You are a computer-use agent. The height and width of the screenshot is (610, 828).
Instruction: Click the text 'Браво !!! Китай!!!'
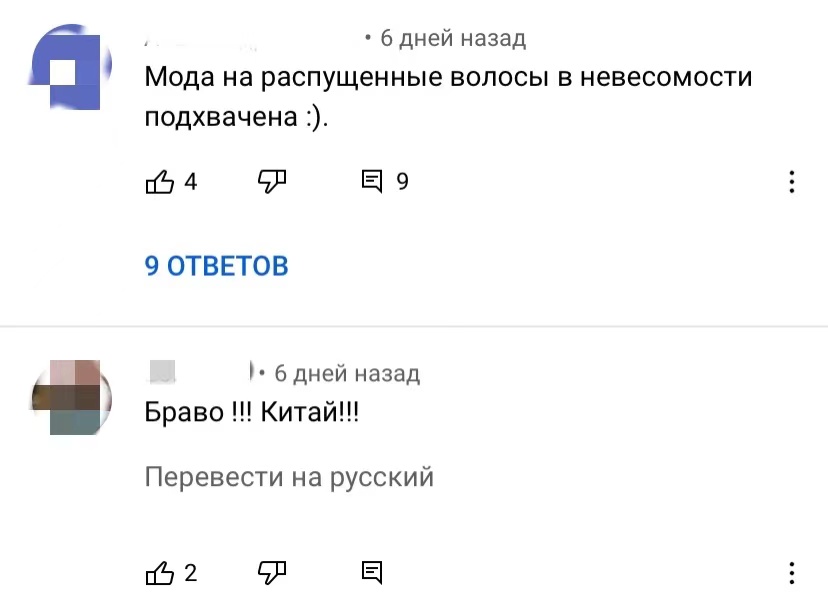252,412
